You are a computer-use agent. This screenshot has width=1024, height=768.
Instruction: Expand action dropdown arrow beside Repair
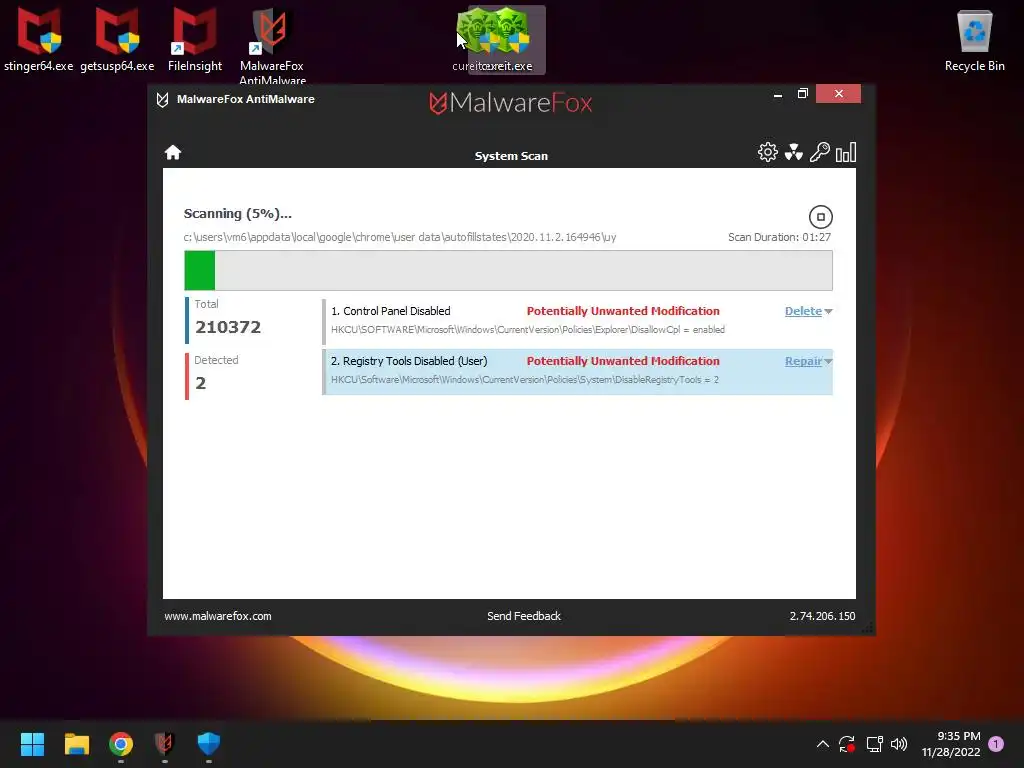(x=828, y=362)
